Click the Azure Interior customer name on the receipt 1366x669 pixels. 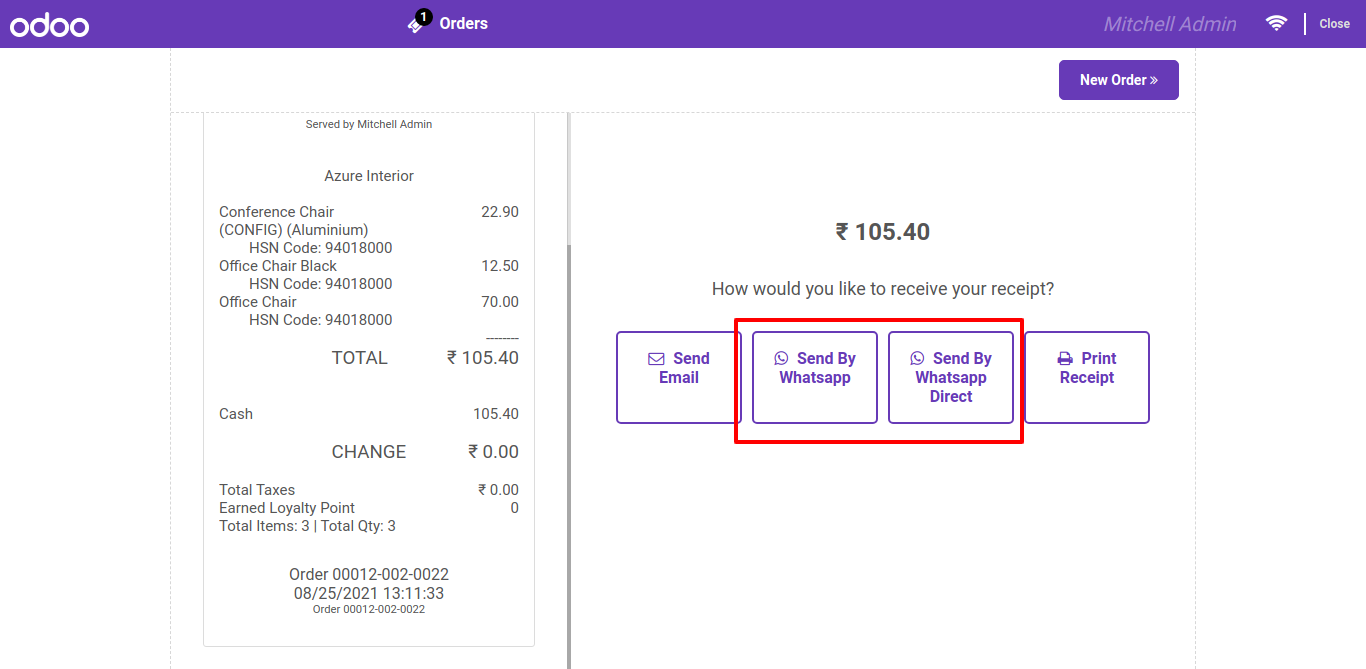(x=369, y=176)
